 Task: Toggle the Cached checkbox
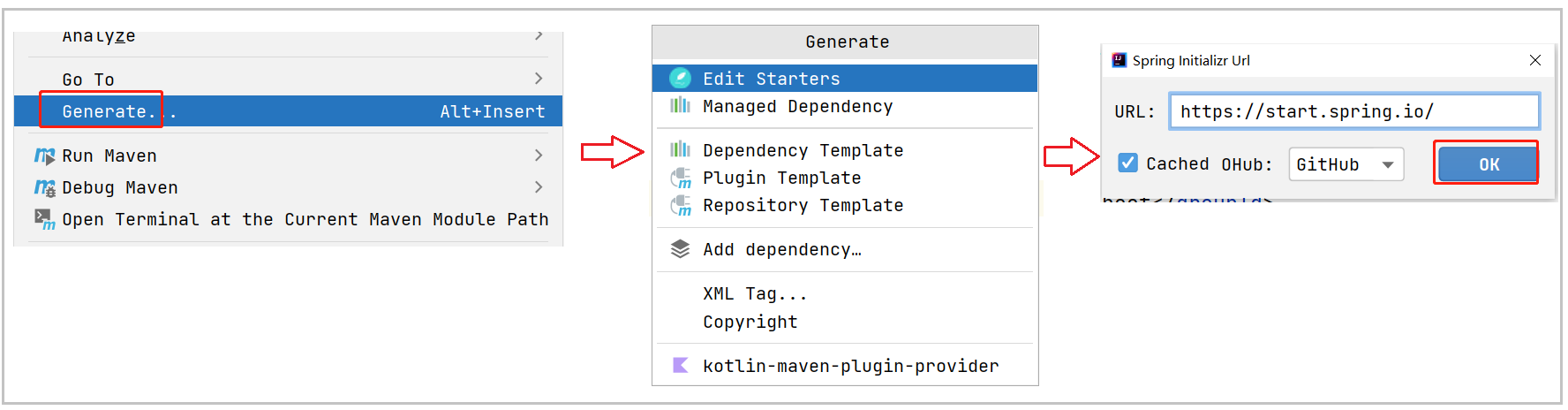pos(1127,163)
